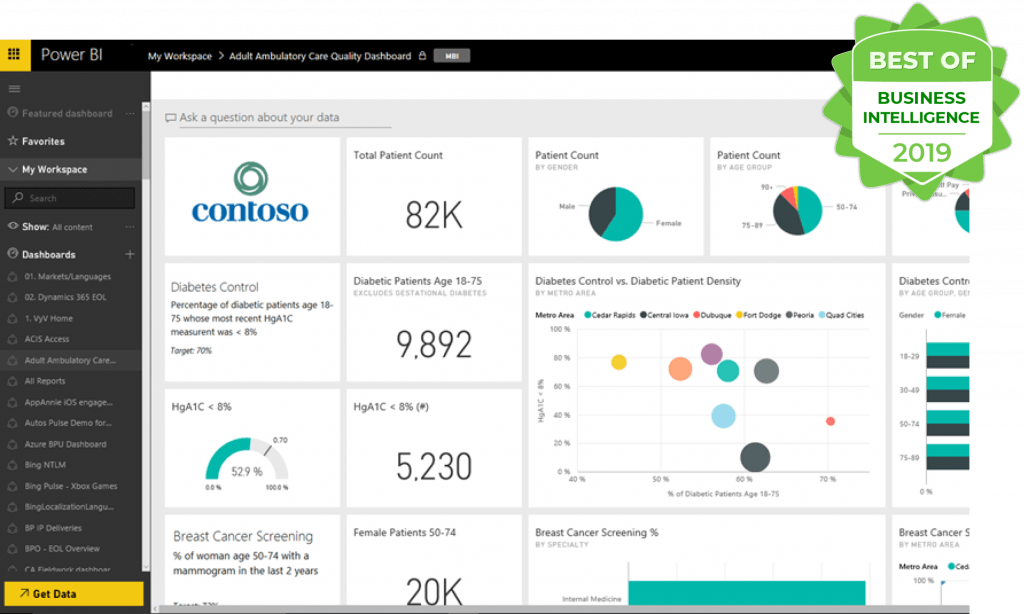Toggle the Show All content eye icon

click(12, 226)
